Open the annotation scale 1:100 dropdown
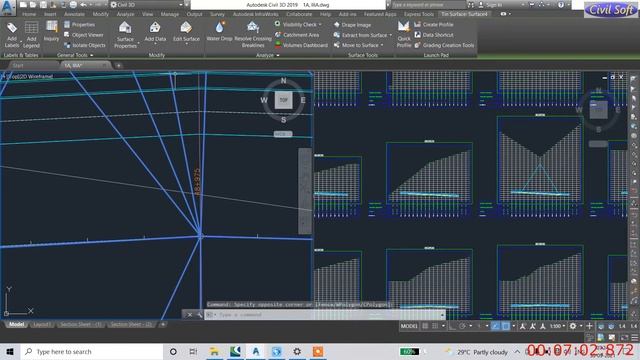 point(557,326)
